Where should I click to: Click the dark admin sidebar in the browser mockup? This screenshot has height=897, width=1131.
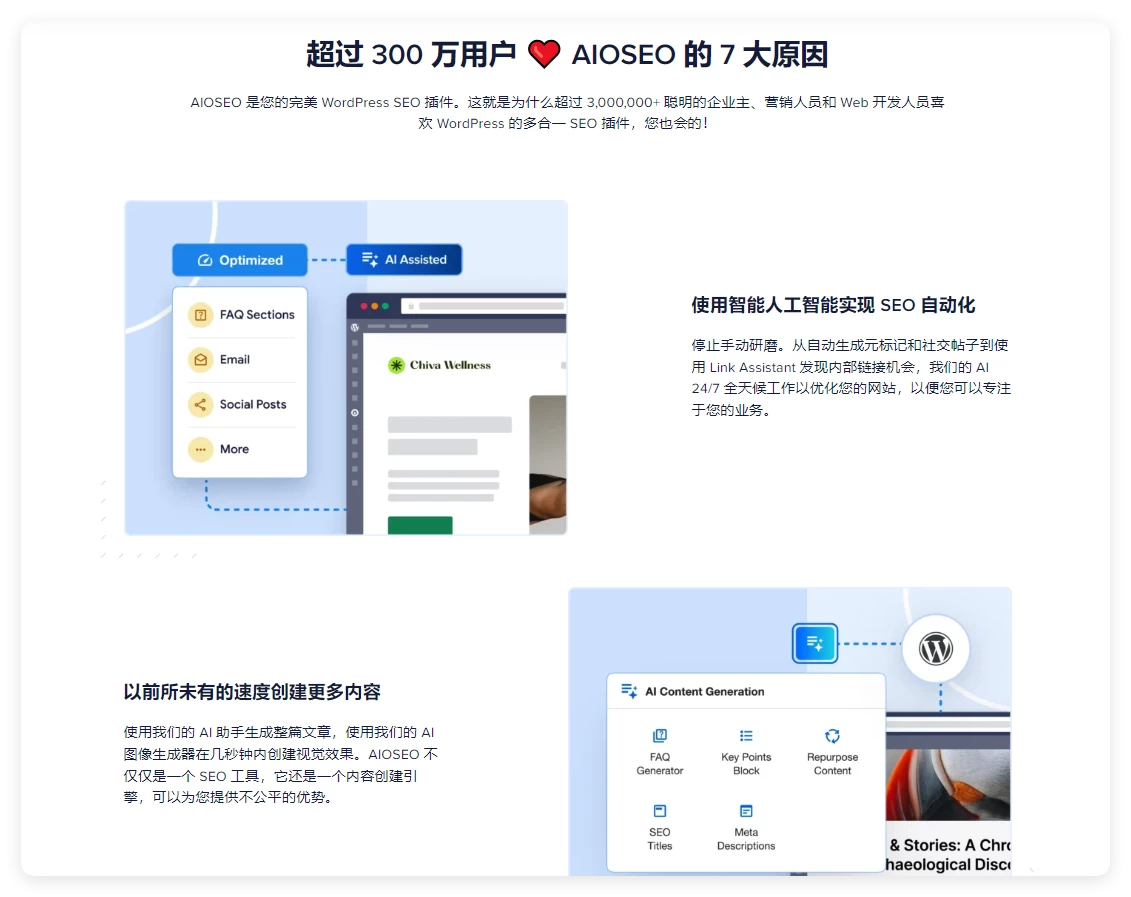coord(356,420)
